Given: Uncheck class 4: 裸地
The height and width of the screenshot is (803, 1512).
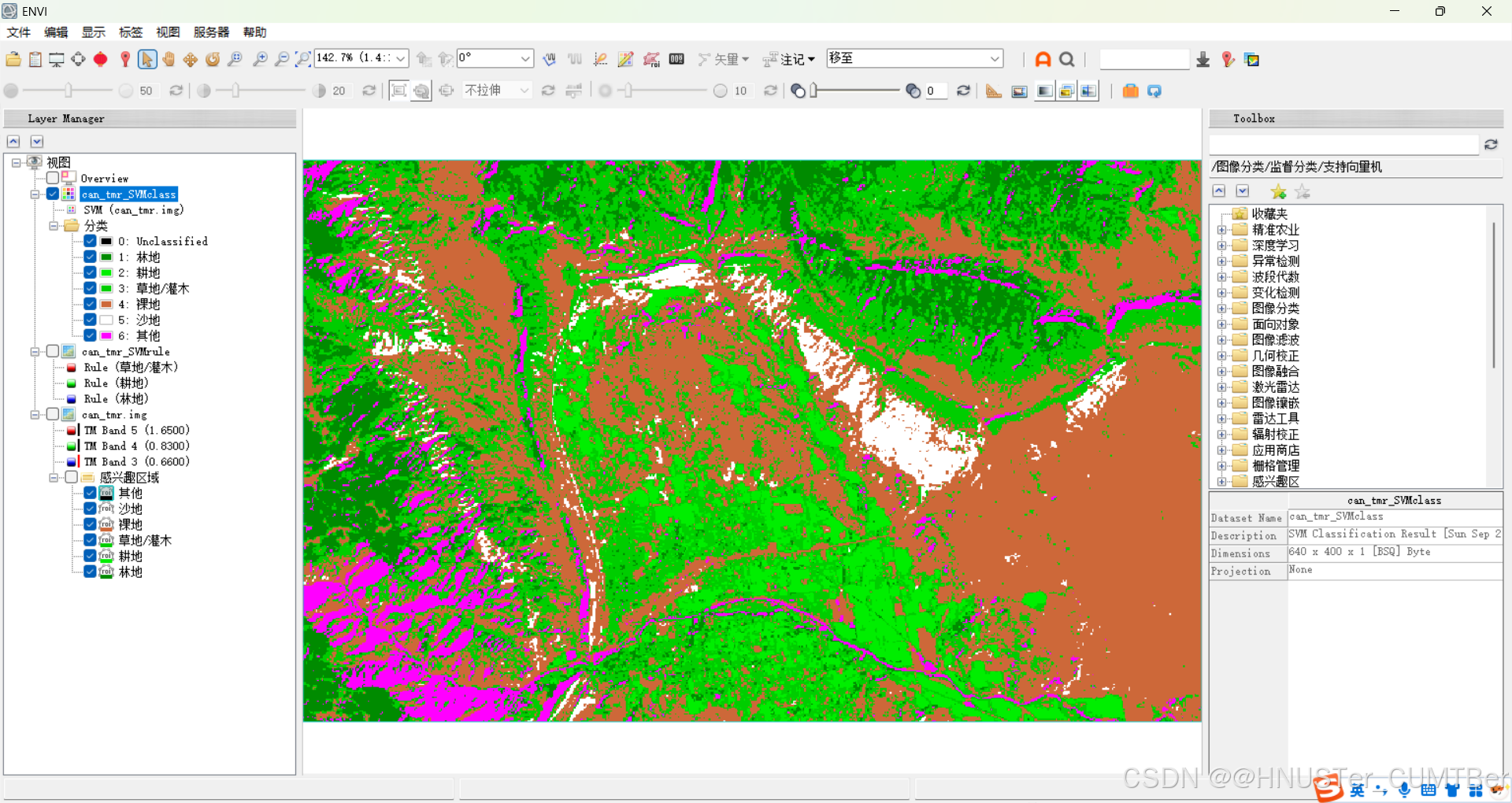Looking at the screenshot, I should pos(91,305).
